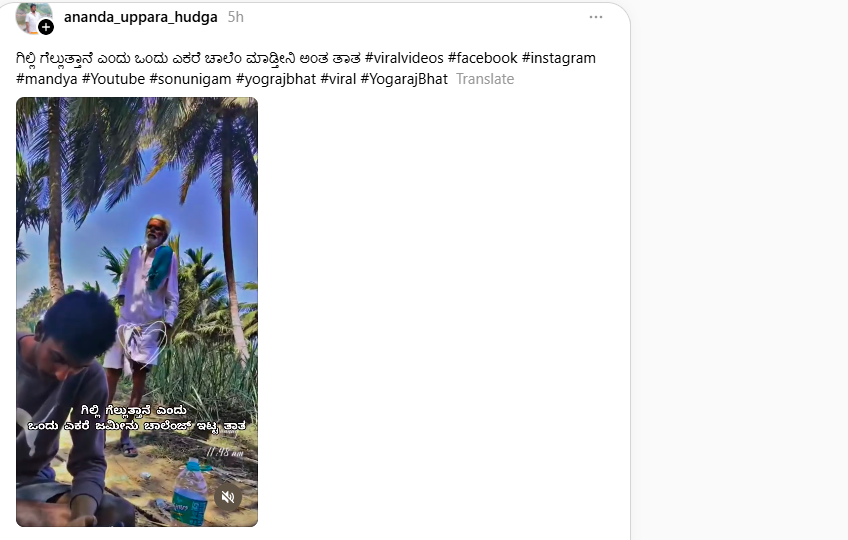
Task: Play the video of the old man
Action: (137, 312)
